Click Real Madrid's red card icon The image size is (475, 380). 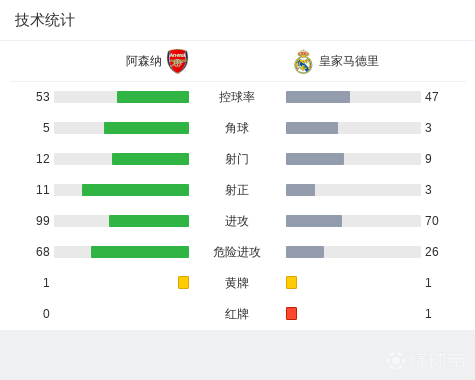point(291,313)
